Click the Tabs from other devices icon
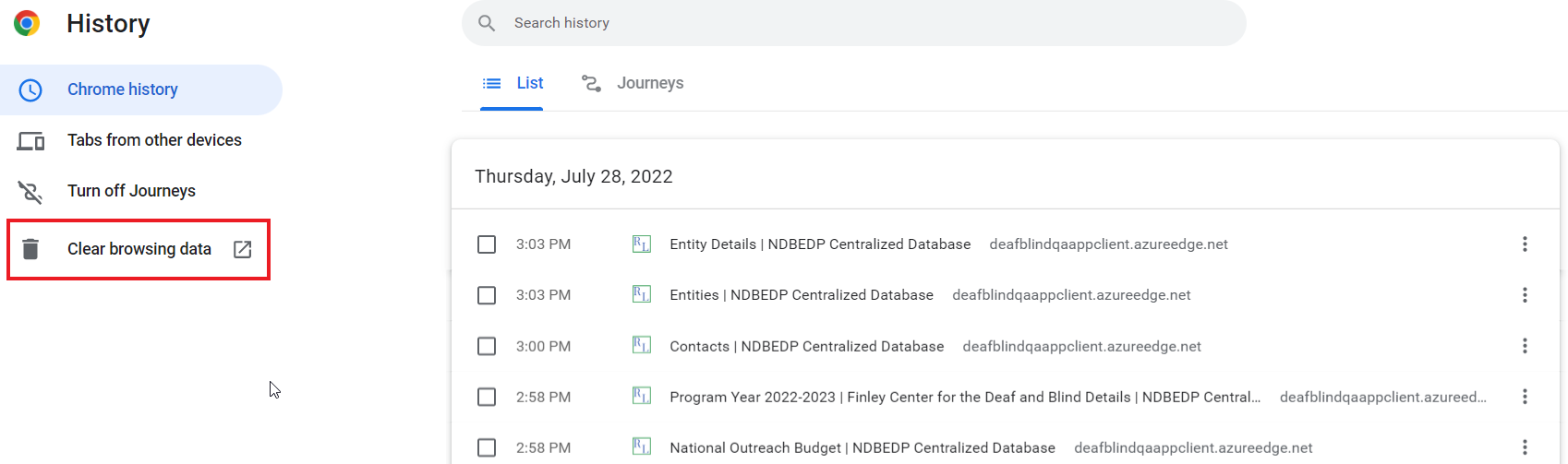The height and width of the screenshot is (464, 1568). [x=30, y=141]
